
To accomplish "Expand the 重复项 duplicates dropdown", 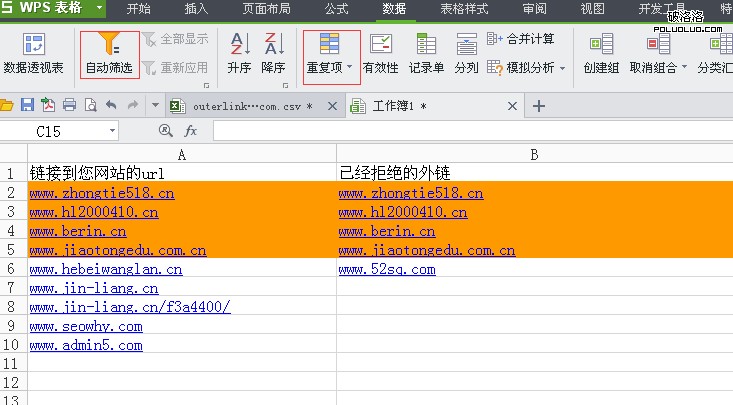I will [350, 69].
